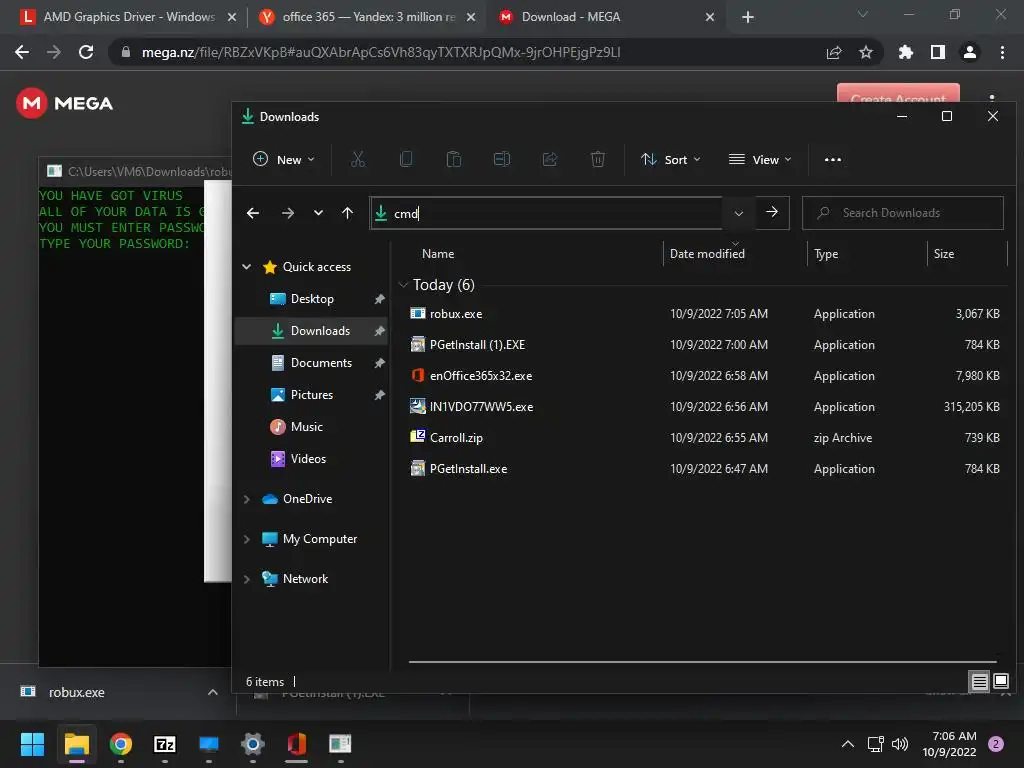Screen dimensions: 1024x768
Task: Click the Paste icon in Explorer toolbar
Action: click(x=454, y=159)
